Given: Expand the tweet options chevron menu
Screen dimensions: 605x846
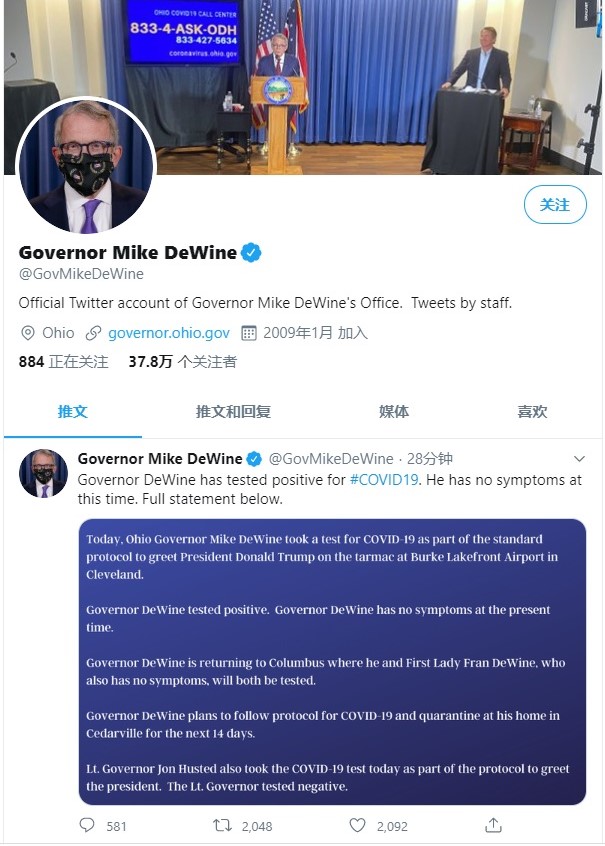Looking at the screenshot, I should [x=579, y=459].
